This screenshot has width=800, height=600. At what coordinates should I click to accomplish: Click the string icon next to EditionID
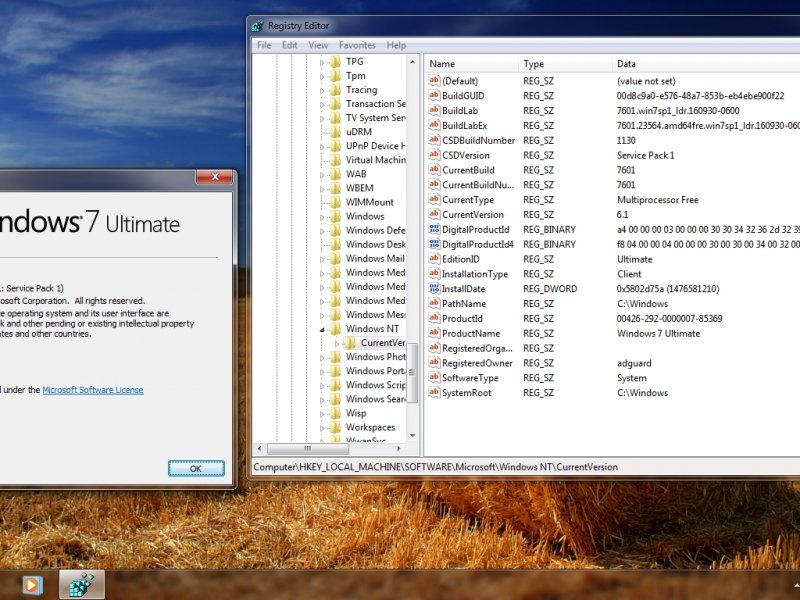(434, 259)
